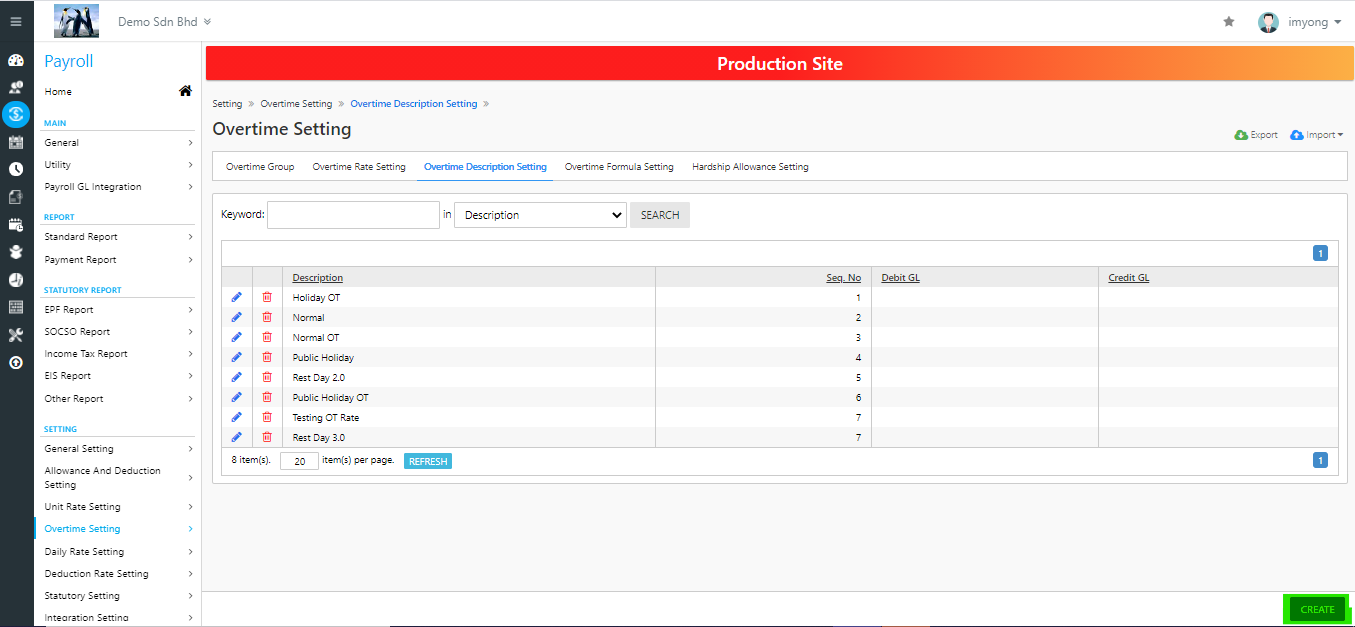
Task: Open the employee icon in dark sidebar
Action: (16, 87)
